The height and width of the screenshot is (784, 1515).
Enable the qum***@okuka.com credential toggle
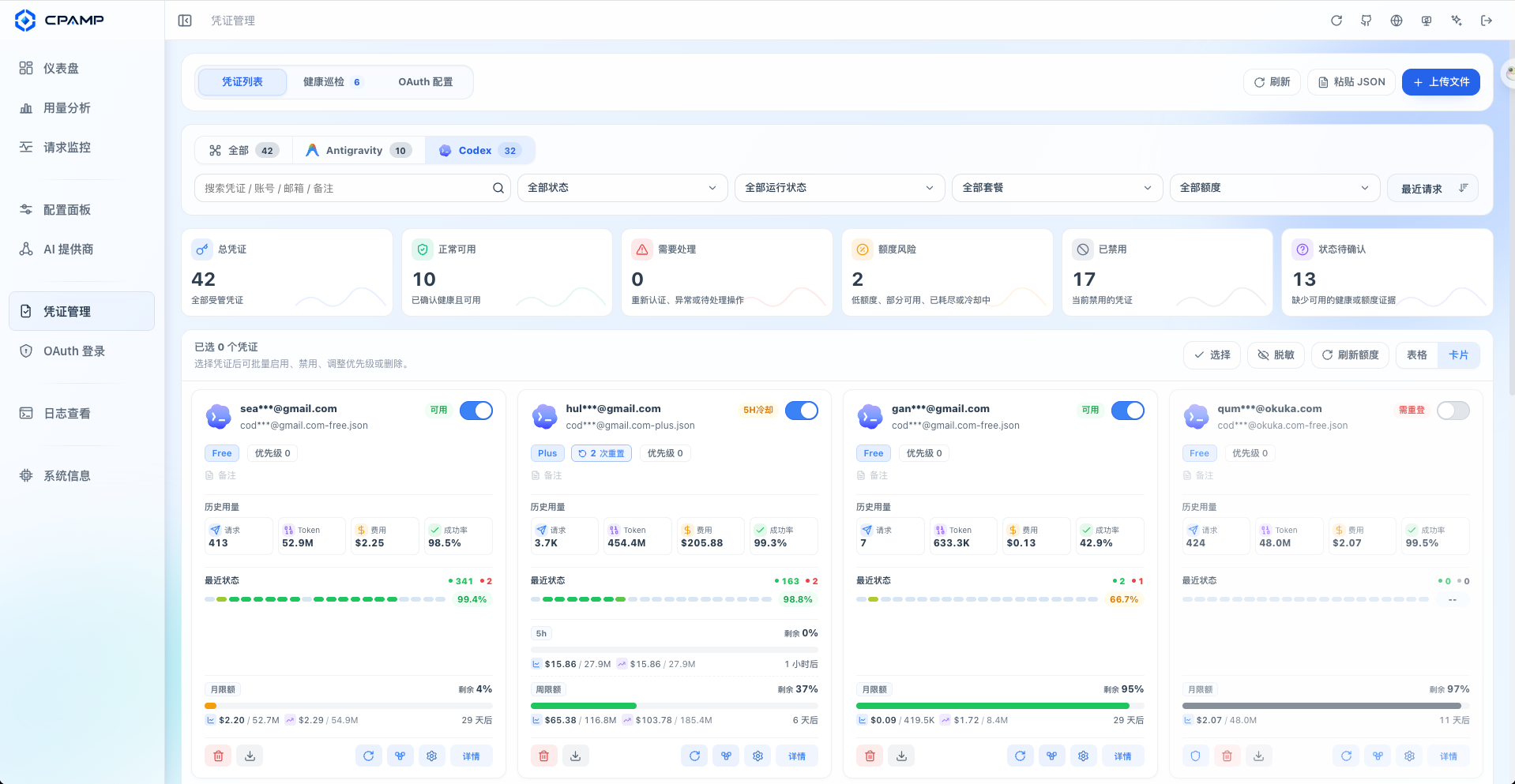click(1453, 411)
